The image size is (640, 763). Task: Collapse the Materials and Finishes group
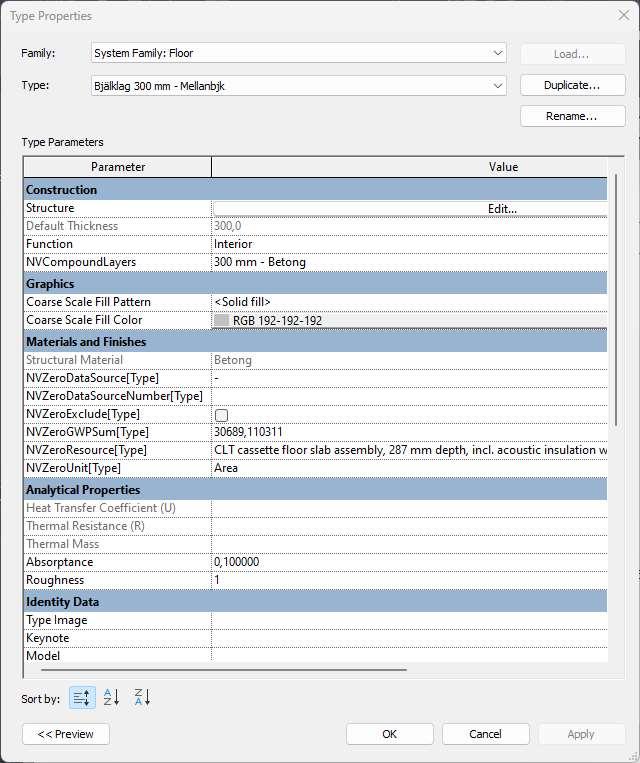tap(315, 342)
